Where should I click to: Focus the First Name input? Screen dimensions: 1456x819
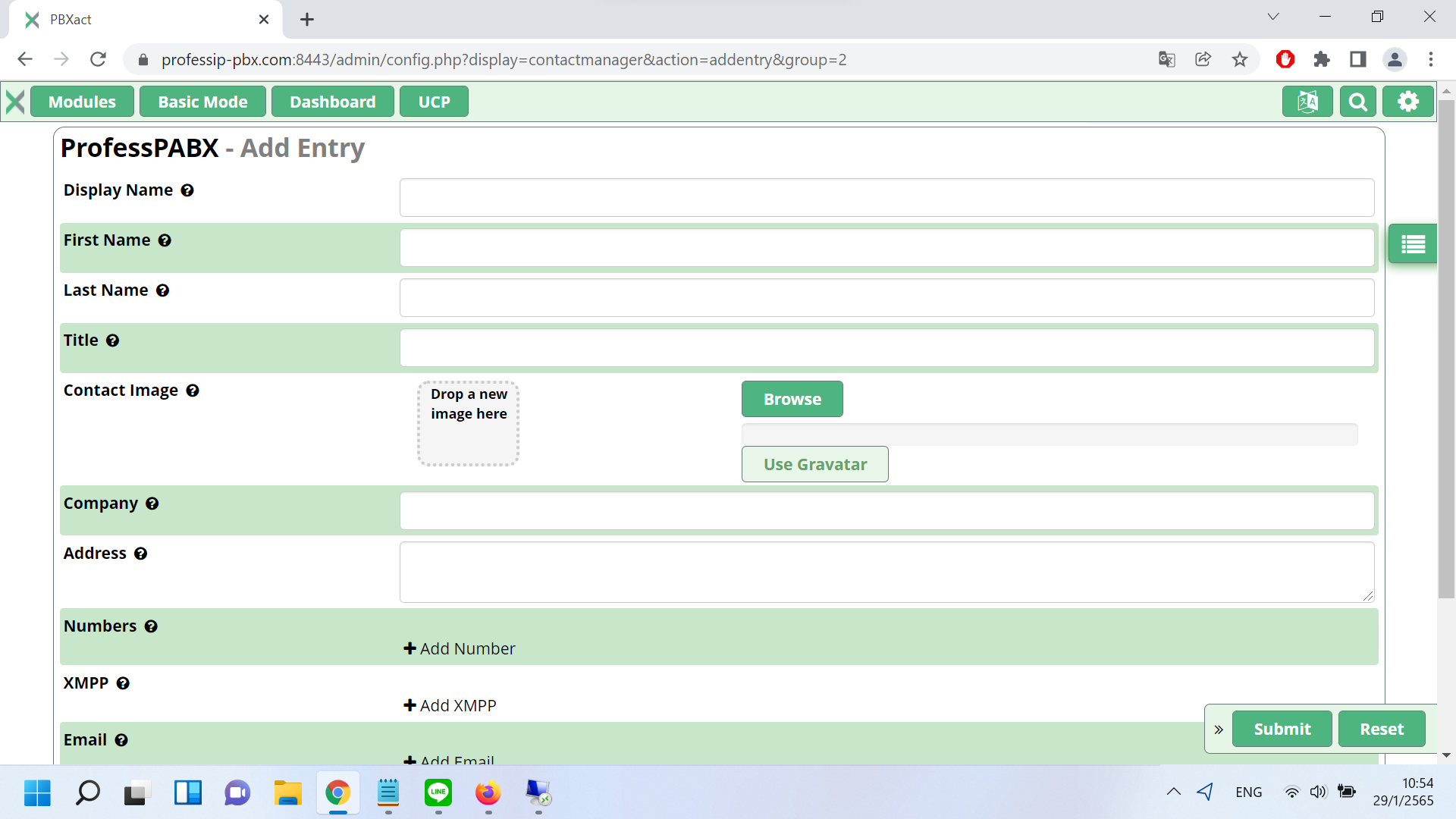[886, 248]
